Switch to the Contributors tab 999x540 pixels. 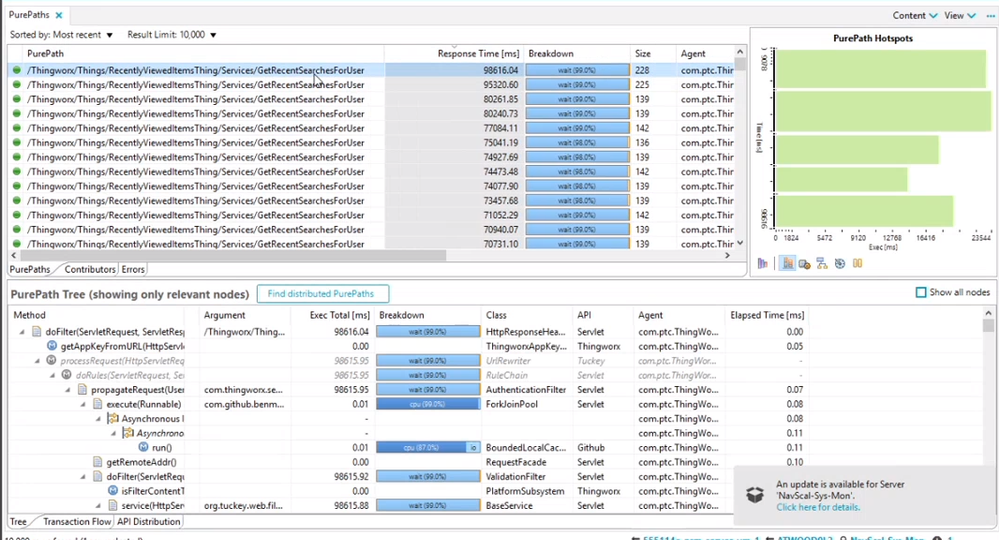90,269
